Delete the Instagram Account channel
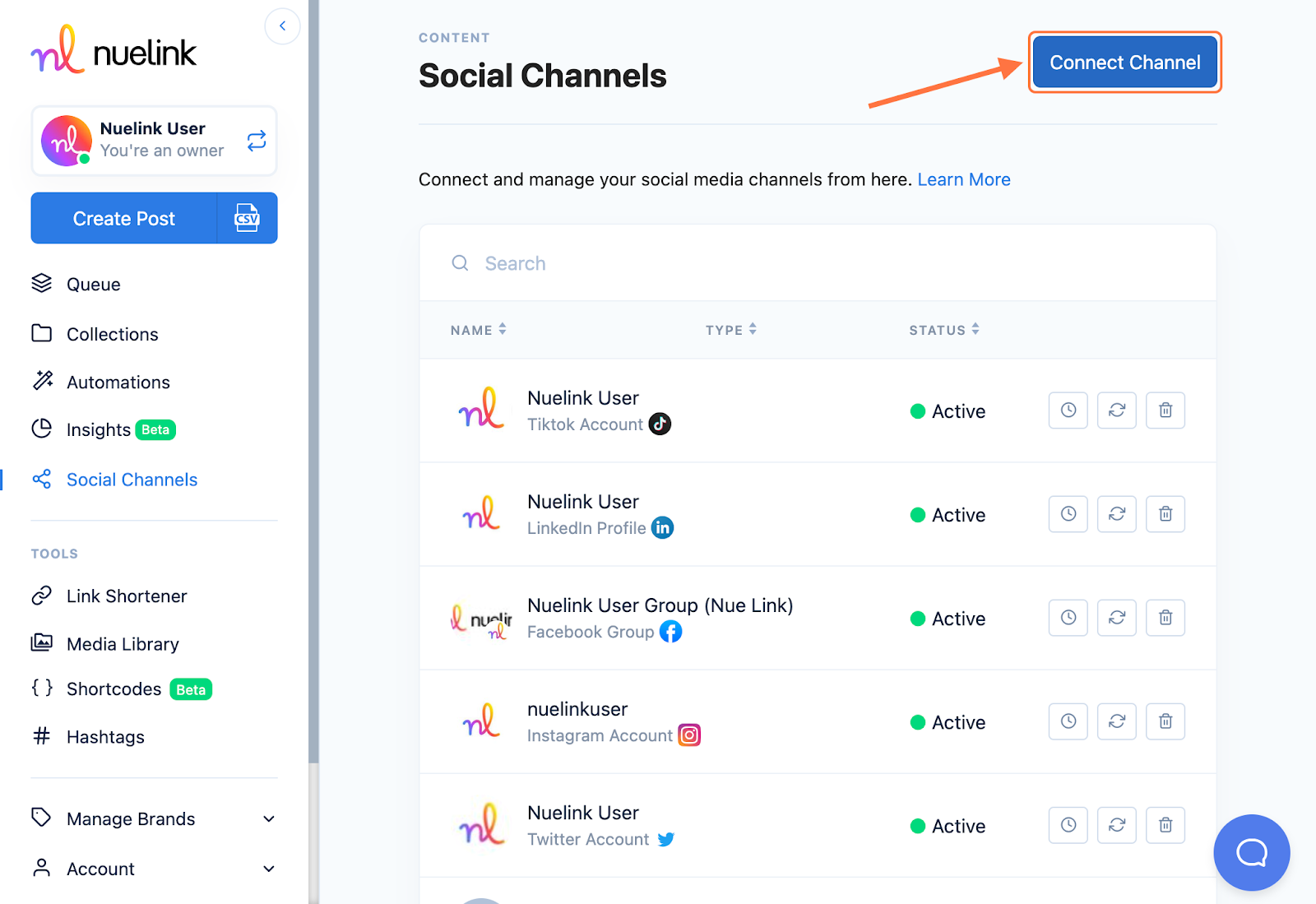This screenshot has height=904, width=1316. (1165, 721)
